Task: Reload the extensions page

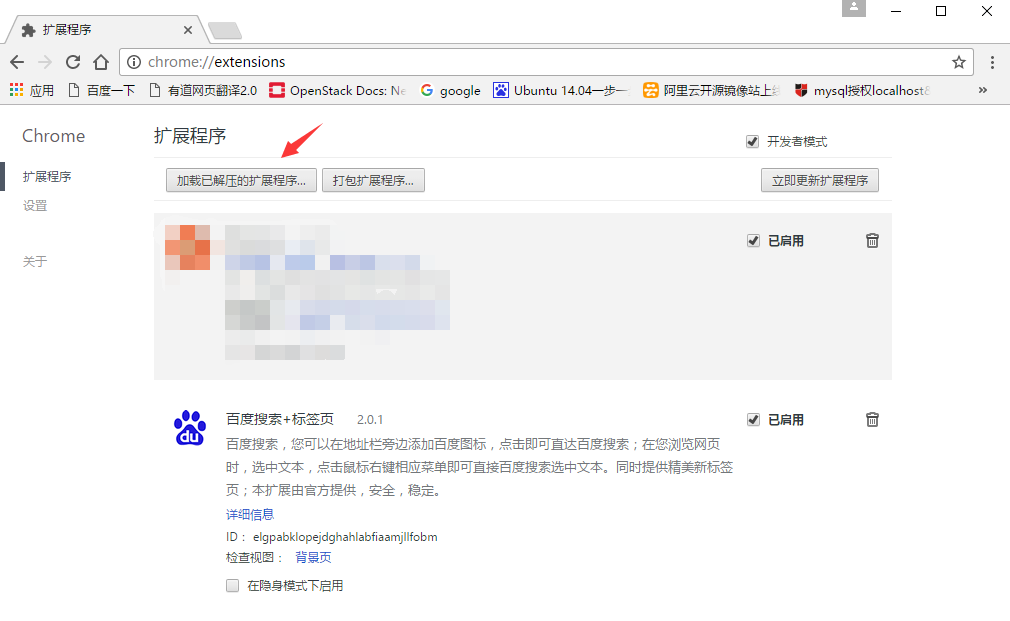Action: pos(73,62)
